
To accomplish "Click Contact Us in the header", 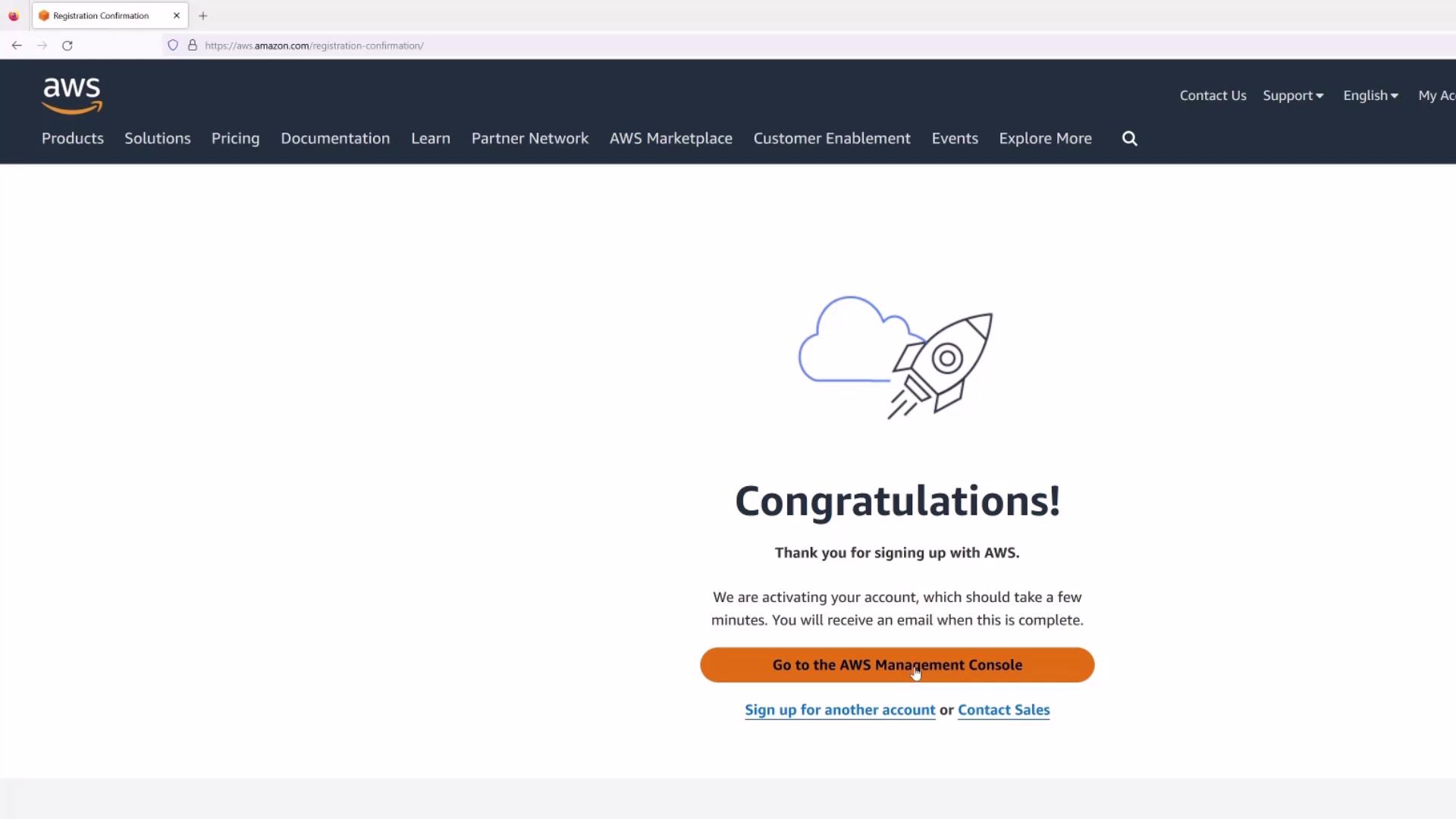I will [1213, 96].
